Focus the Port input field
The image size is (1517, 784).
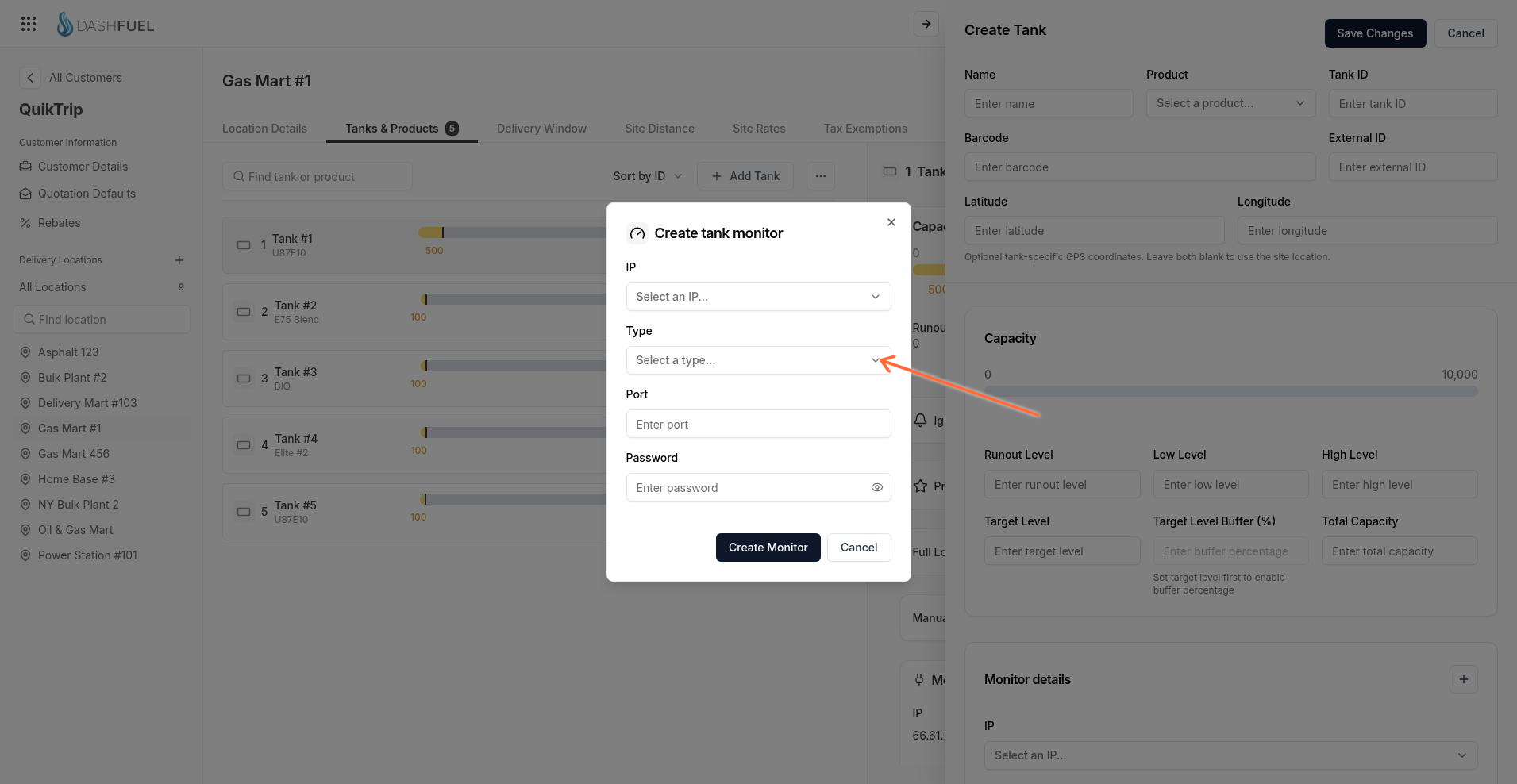[x=758, y=424]
